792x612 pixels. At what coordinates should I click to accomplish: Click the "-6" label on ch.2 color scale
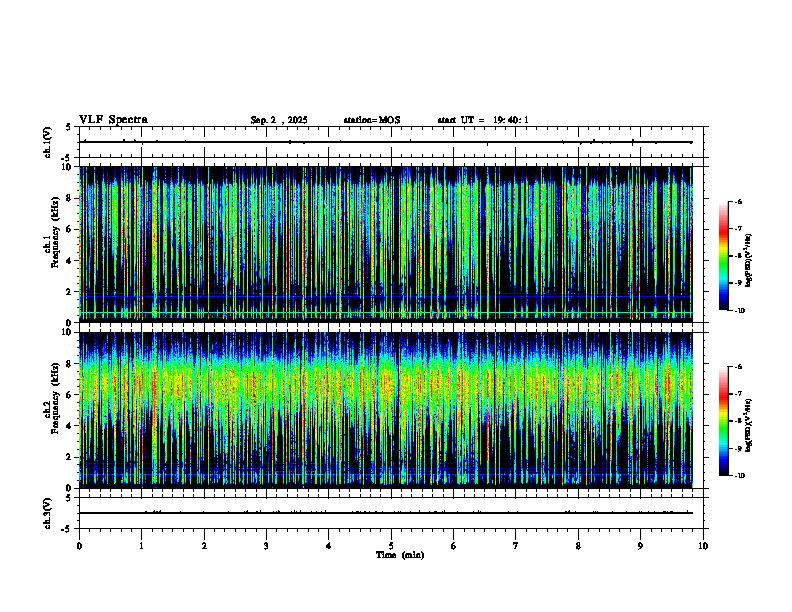738,367
